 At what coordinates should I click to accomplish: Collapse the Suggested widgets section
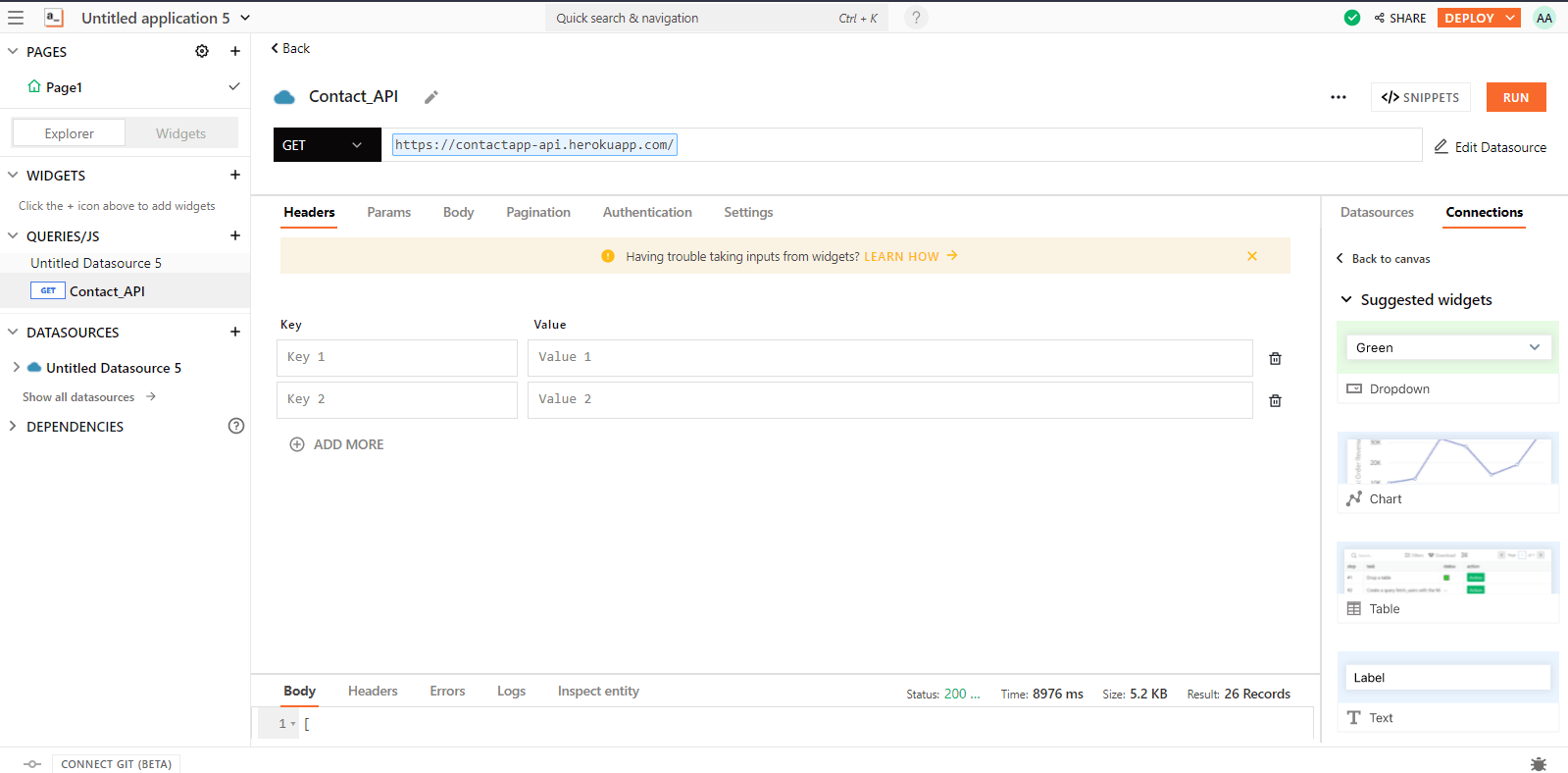1346,299
